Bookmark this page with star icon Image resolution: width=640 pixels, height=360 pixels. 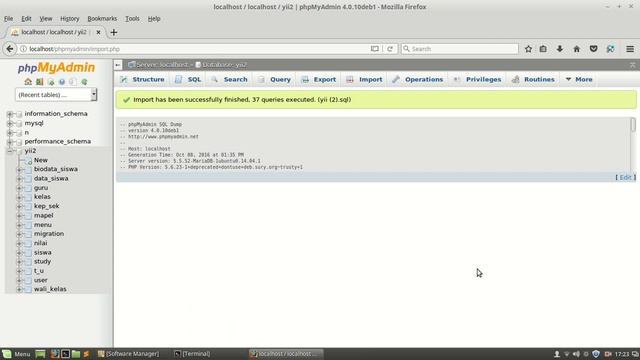pyautogui.click(x=528, y=49)
